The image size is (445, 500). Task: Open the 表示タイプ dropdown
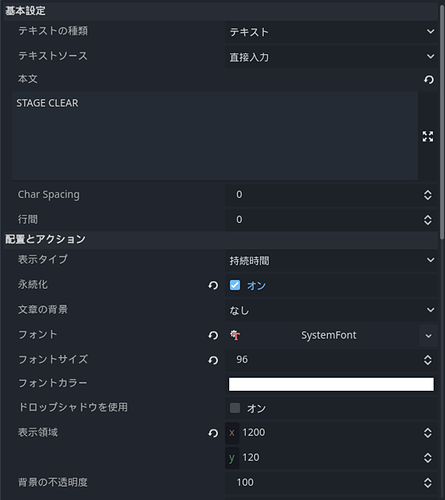click(x=331, y=260)
